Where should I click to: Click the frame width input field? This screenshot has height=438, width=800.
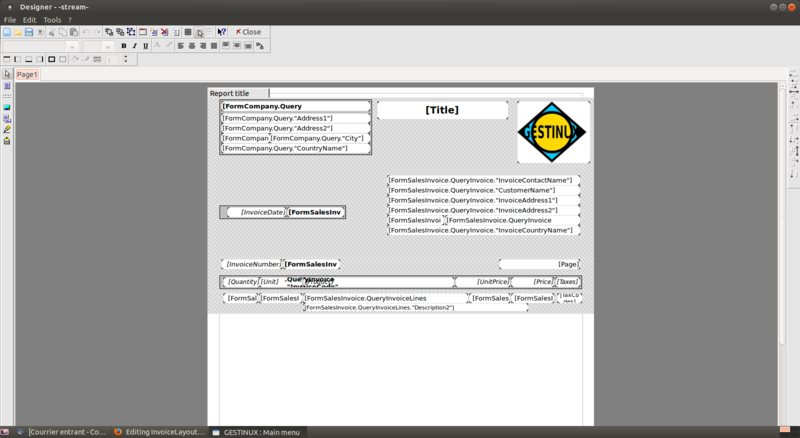pyautogui.click(x=112, y=60)
